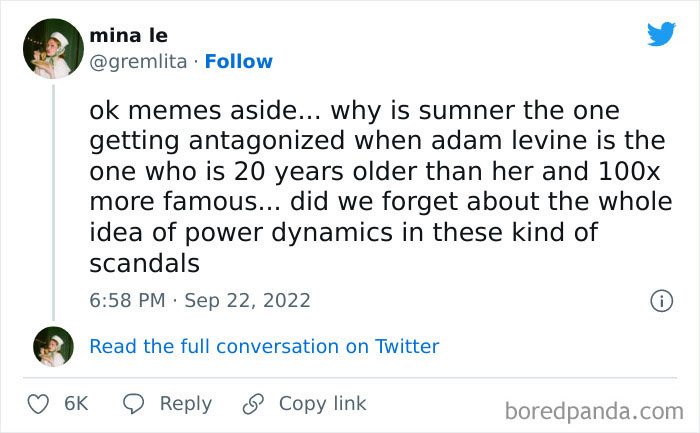
Task: Open the mina le display name
Action: pyautogui.click(x=128, y=36)
